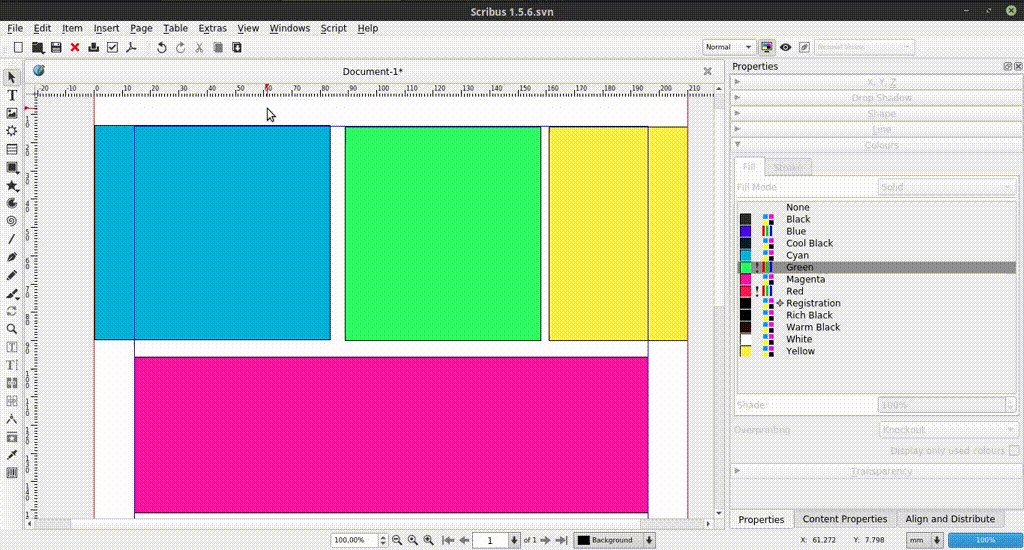Pick the Eye Dropper tool
This screenshot has width=1024, height=550.
(12, 455)
